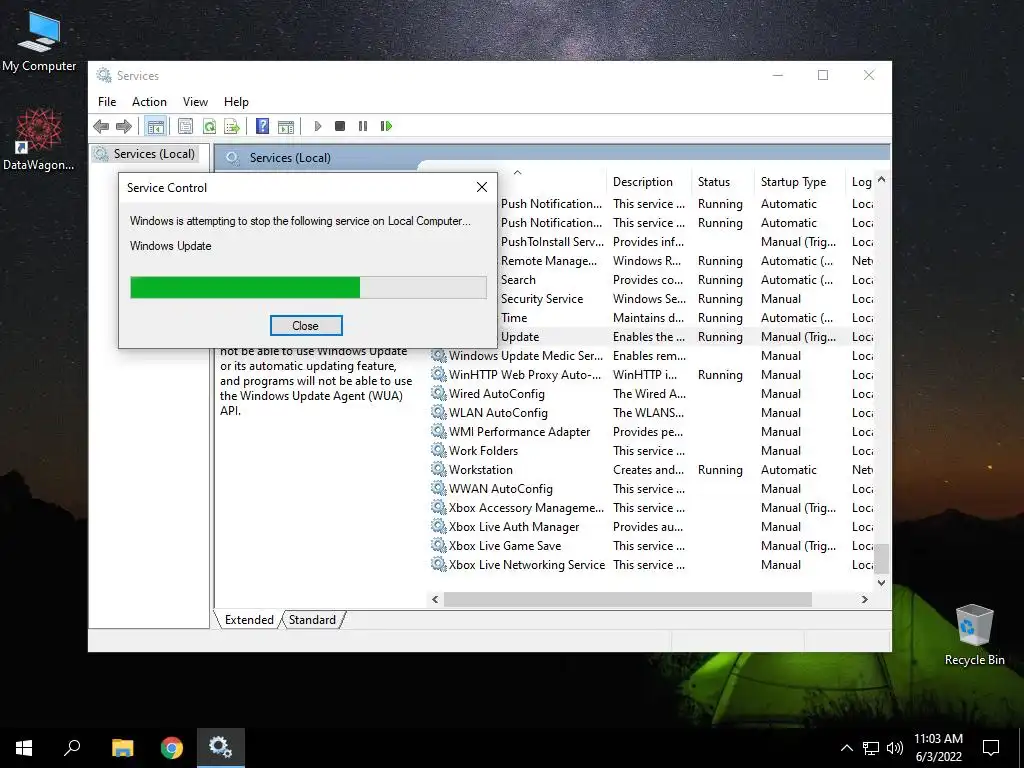Click the gear icon beside Wired AutoConfig
The image size is (1024, 768).
coord(438,393)
